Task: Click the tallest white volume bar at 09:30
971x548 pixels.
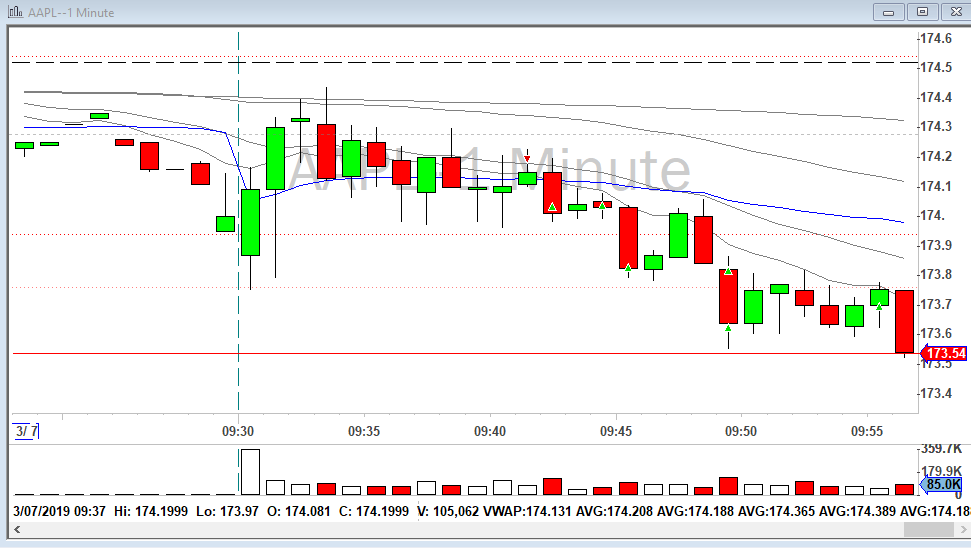Action: [250, 472]
